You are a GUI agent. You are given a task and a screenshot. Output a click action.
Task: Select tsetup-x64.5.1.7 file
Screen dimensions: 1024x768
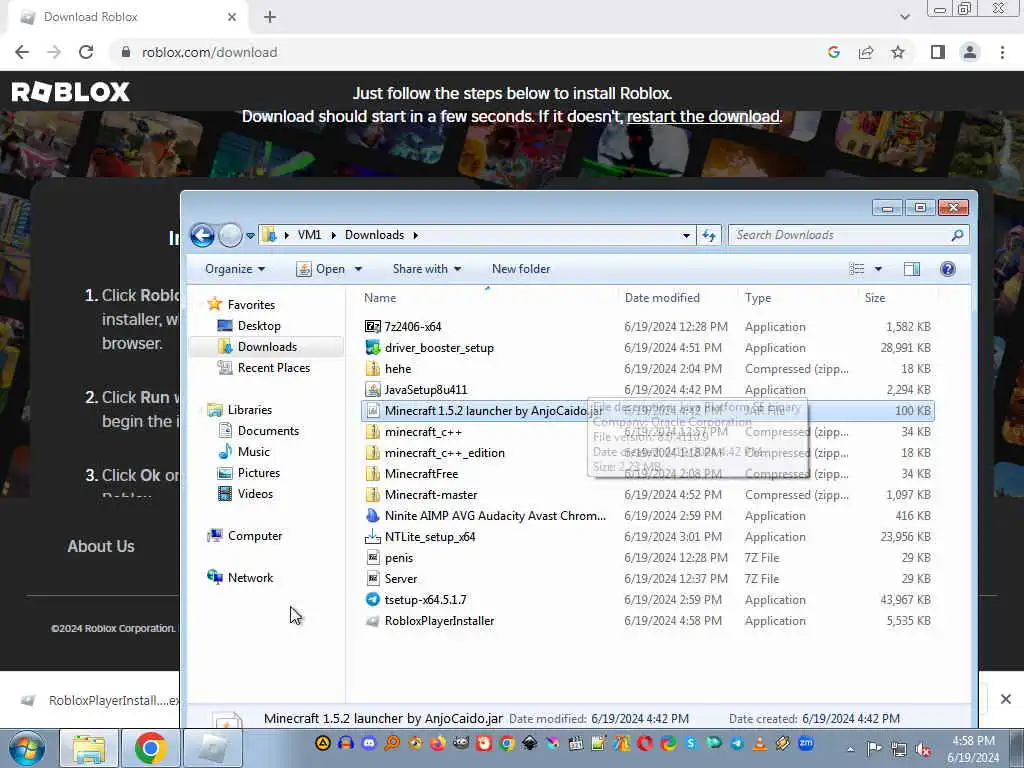(425, 600)
